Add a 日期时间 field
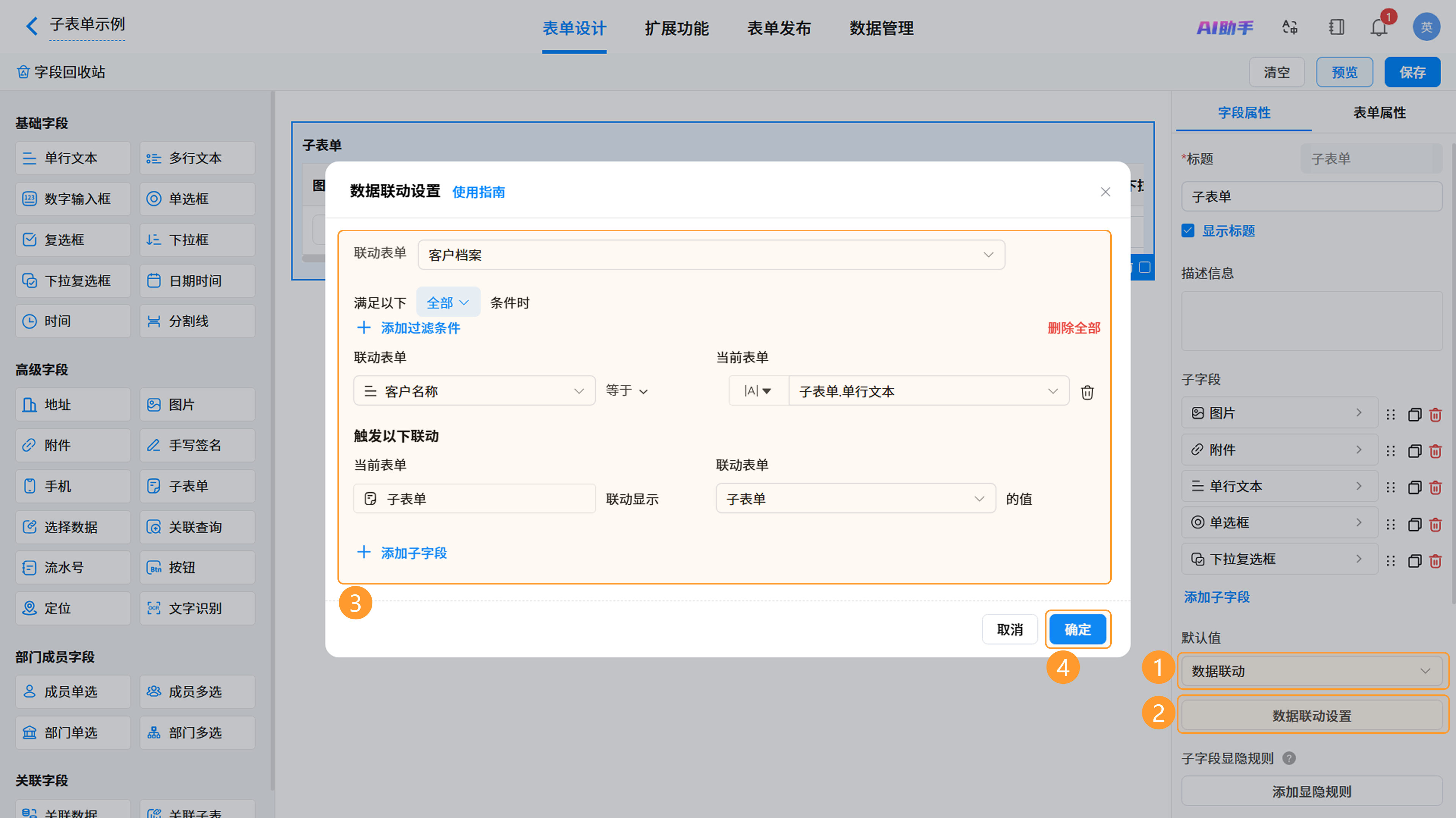Viewport: 1456px width, 818px height. [197, 281]
